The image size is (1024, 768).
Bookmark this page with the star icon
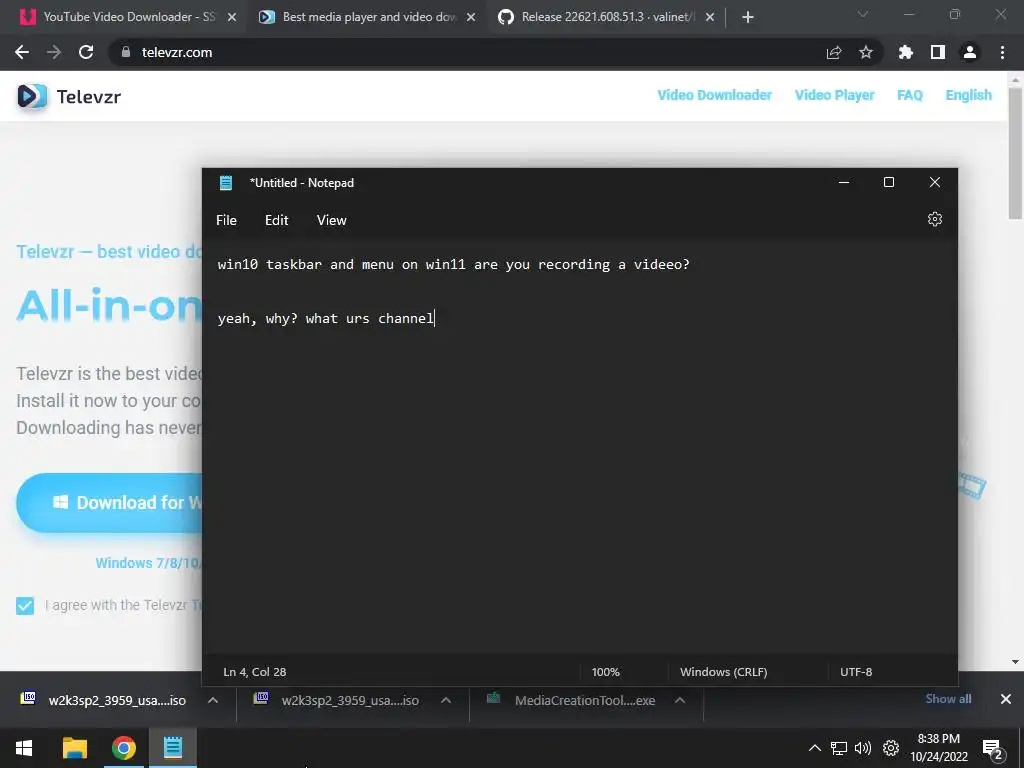(x=865, y=52)
